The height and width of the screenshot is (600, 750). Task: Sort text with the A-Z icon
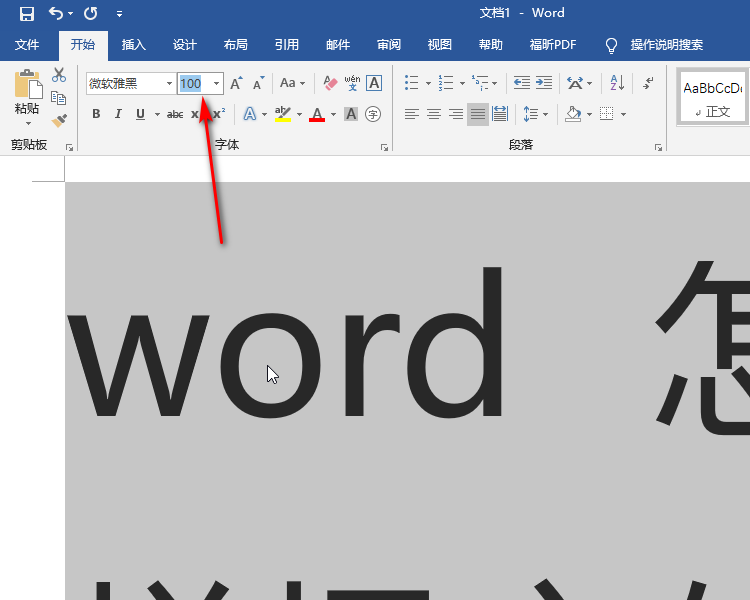click(x=617, y=83)
